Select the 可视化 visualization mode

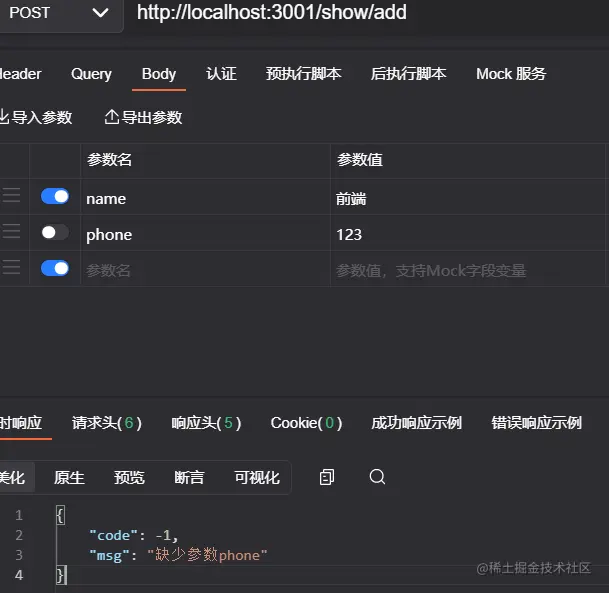(x=257, y=477)
